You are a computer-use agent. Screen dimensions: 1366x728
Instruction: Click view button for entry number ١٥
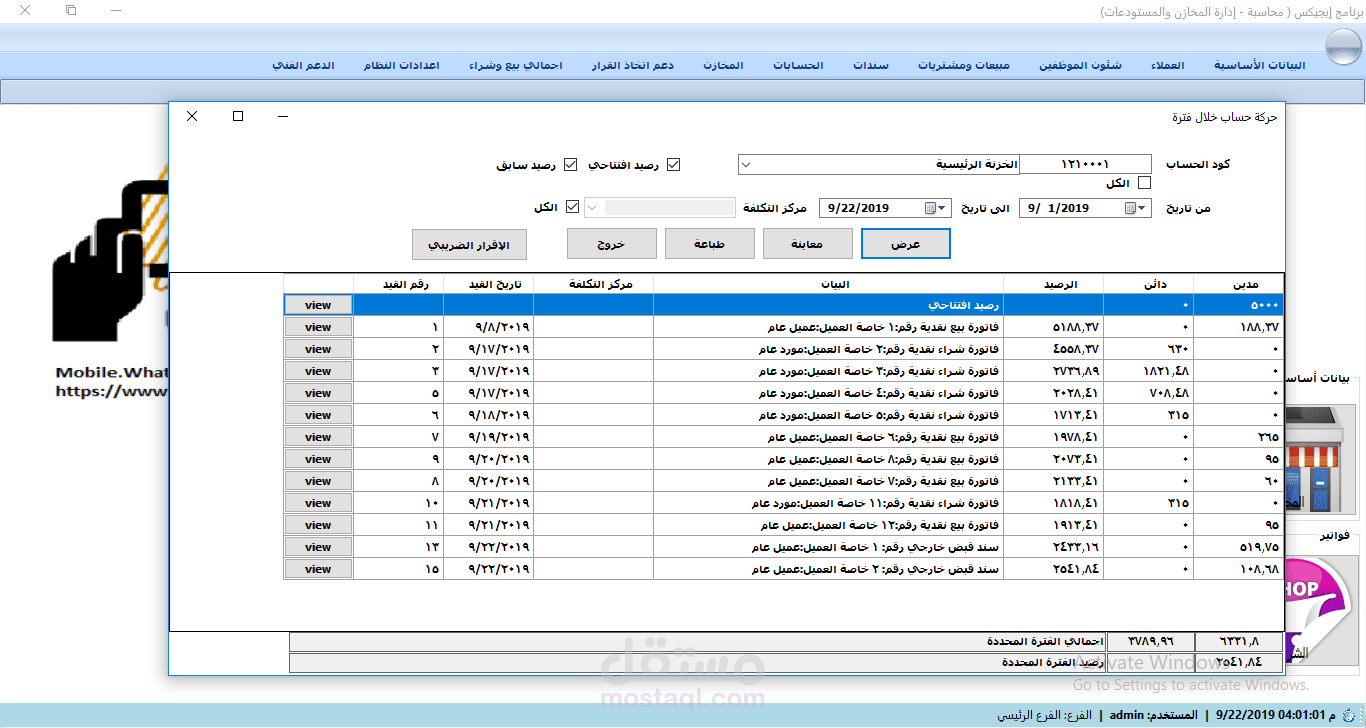pyautogui.click(x=318, y=569)
